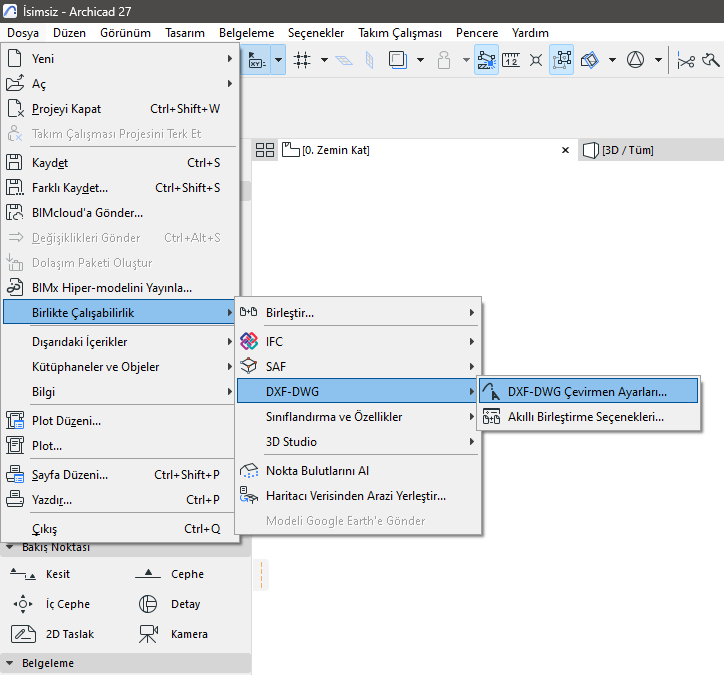
Task: Click the tab overview grid icon
Action: click(x=265, y=150)
